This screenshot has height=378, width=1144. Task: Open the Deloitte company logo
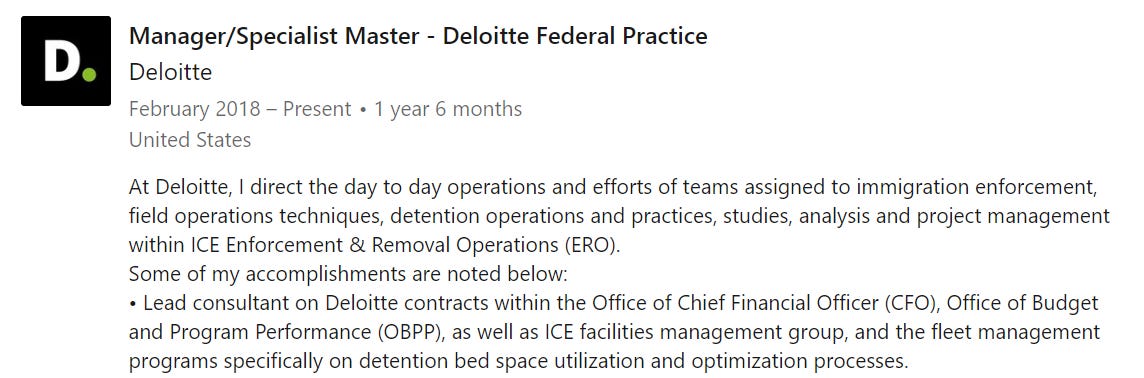(66, 61)
